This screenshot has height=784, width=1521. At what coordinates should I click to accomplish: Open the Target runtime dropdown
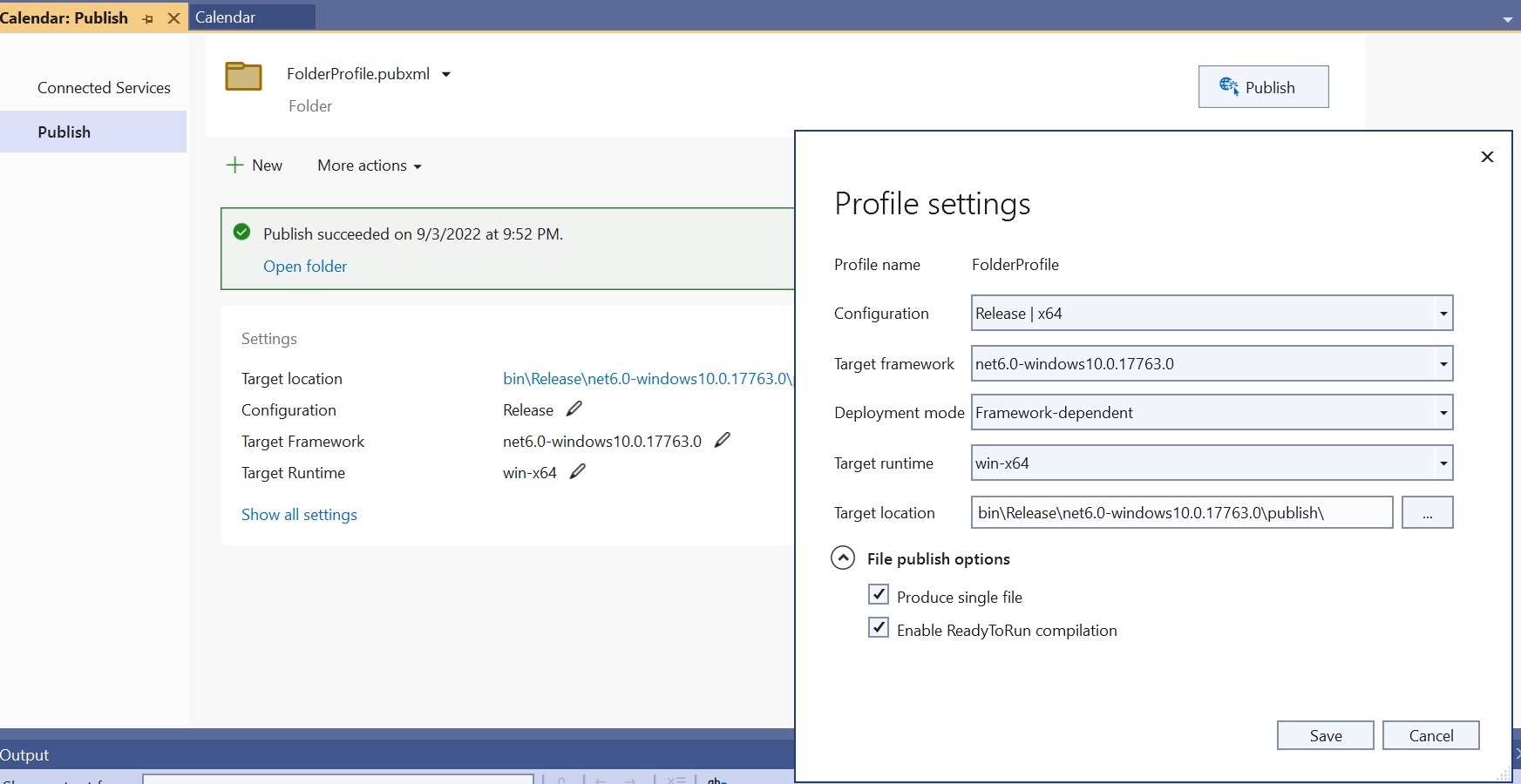click(x=1443, y=463)
